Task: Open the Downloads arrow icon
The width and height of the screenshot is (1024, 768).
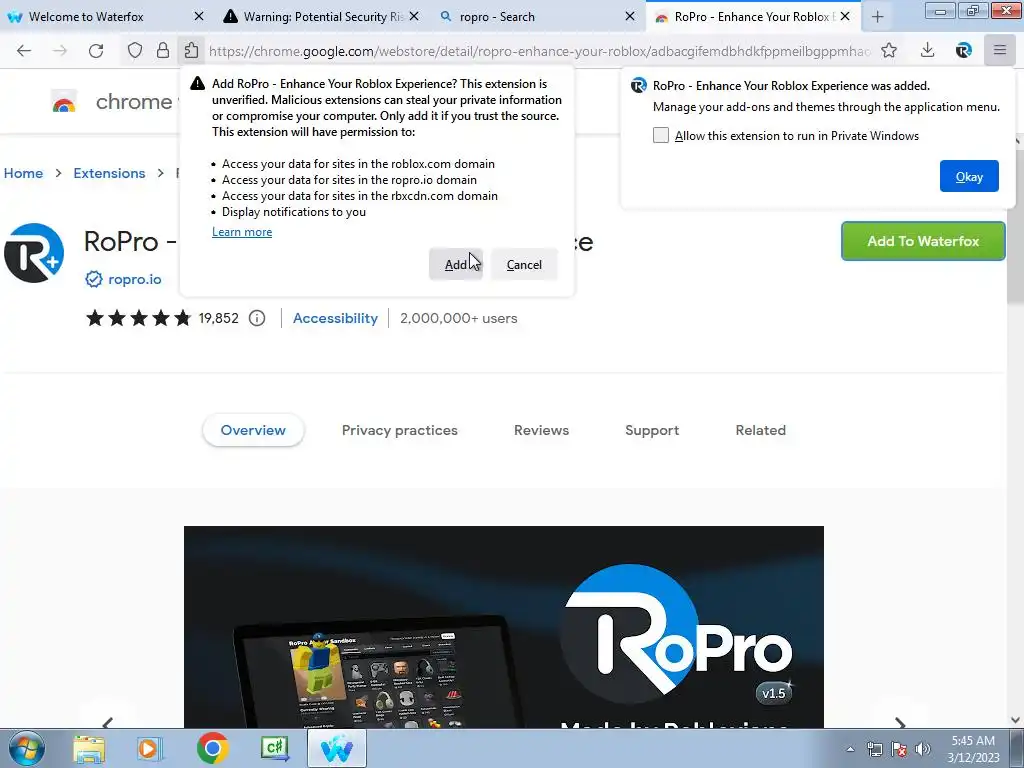Action: [927, 50]
